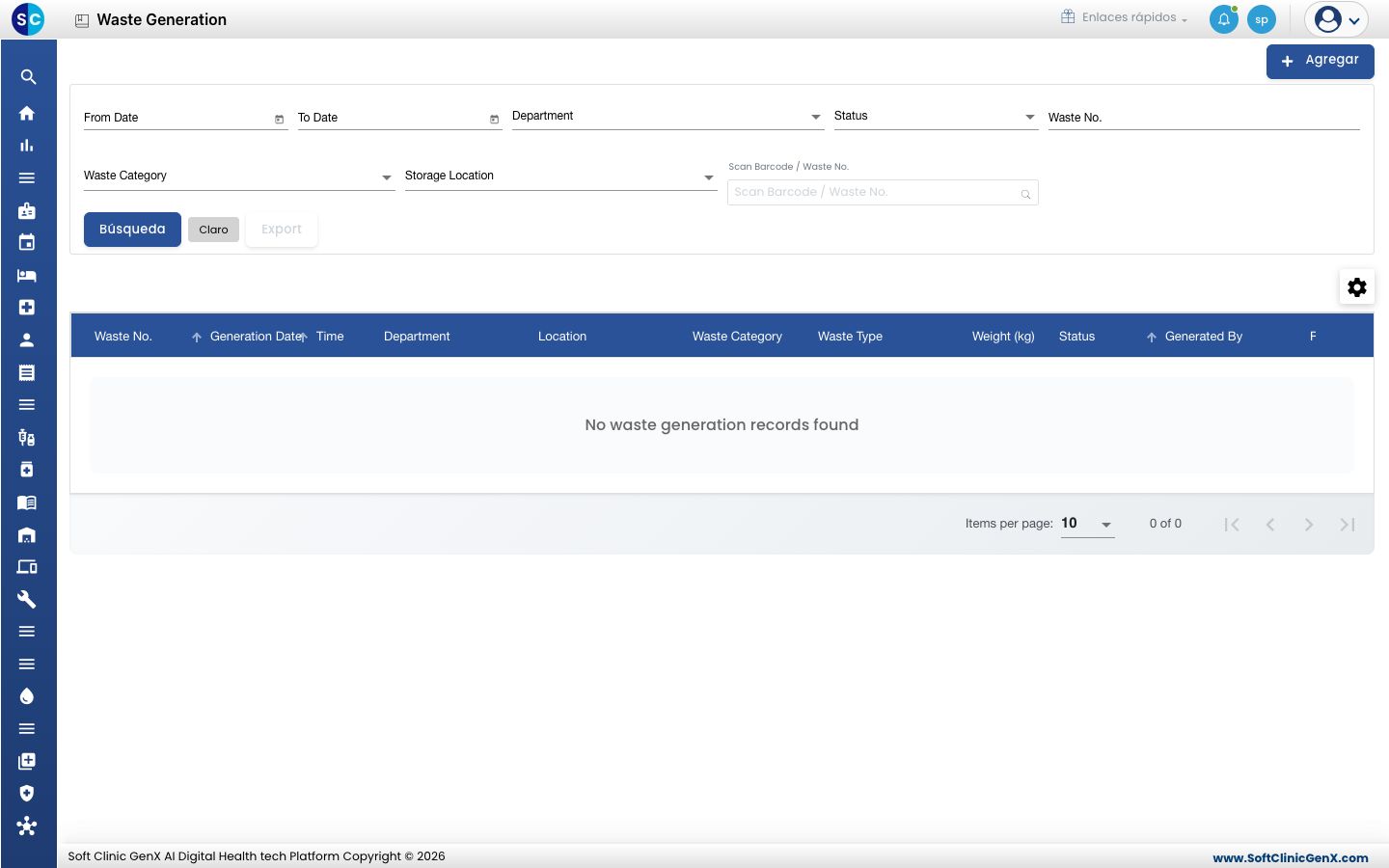The image size is (1389, 868).
Task: Open the wrench maintenance icon
Action: click(x=27, y=599)
